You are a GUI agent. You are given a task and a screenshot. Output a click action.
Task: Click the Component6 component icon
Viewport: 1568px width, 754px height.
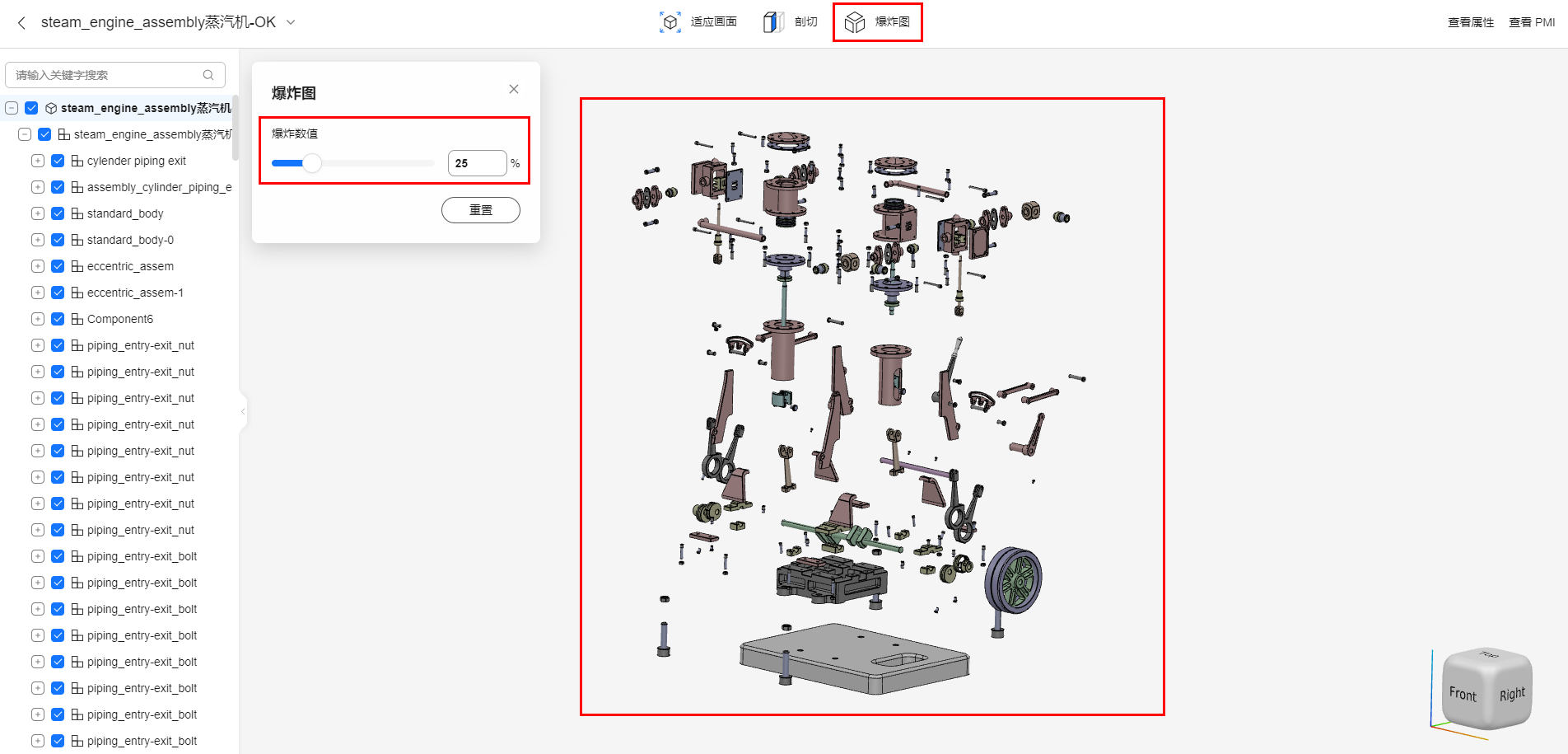(x=77, y=319)
